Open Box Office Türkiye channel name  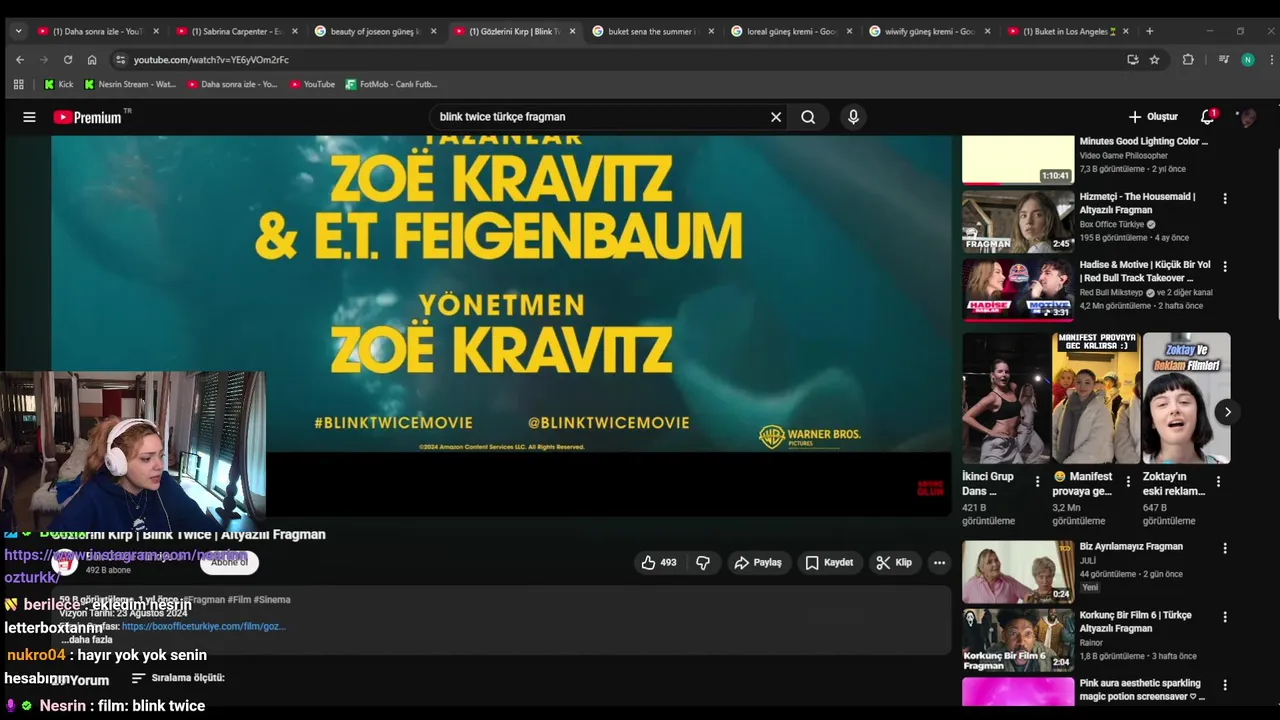coord(1112,225)
